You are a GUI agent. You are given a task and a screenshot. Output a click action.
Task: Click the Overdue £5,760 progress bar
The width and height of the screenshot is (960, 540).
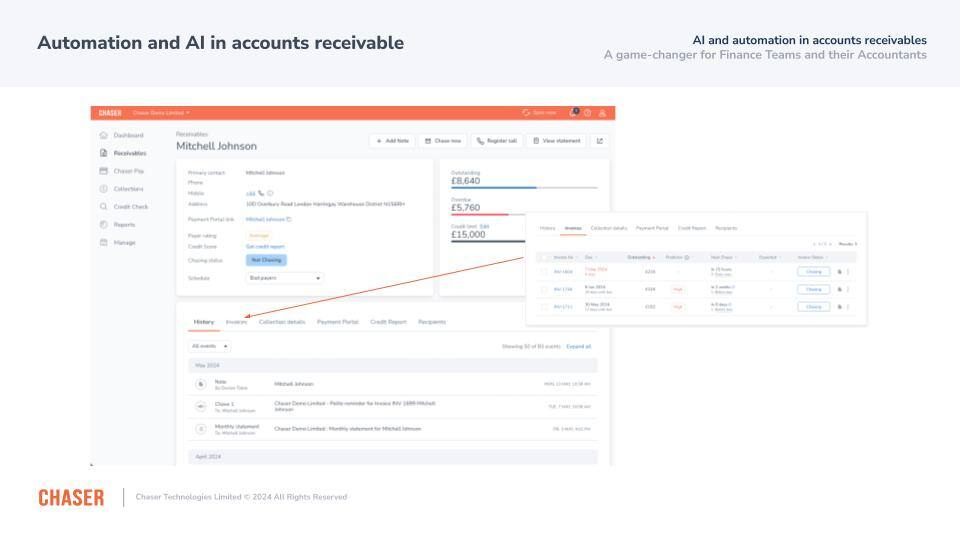[x=489, y=214]
